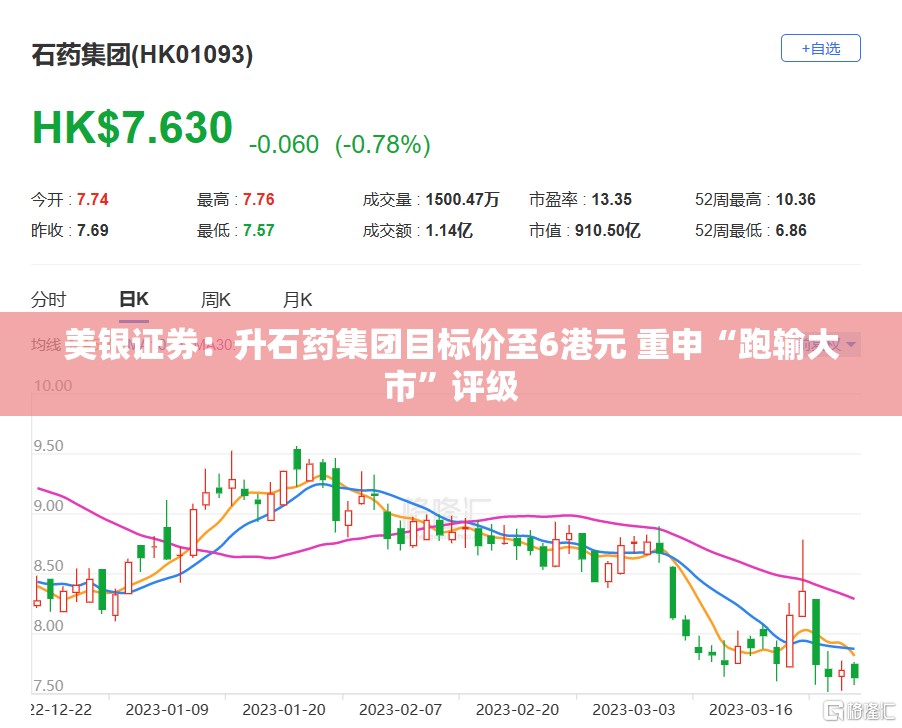Click the 7.50 price axis label

coord(48,685)
